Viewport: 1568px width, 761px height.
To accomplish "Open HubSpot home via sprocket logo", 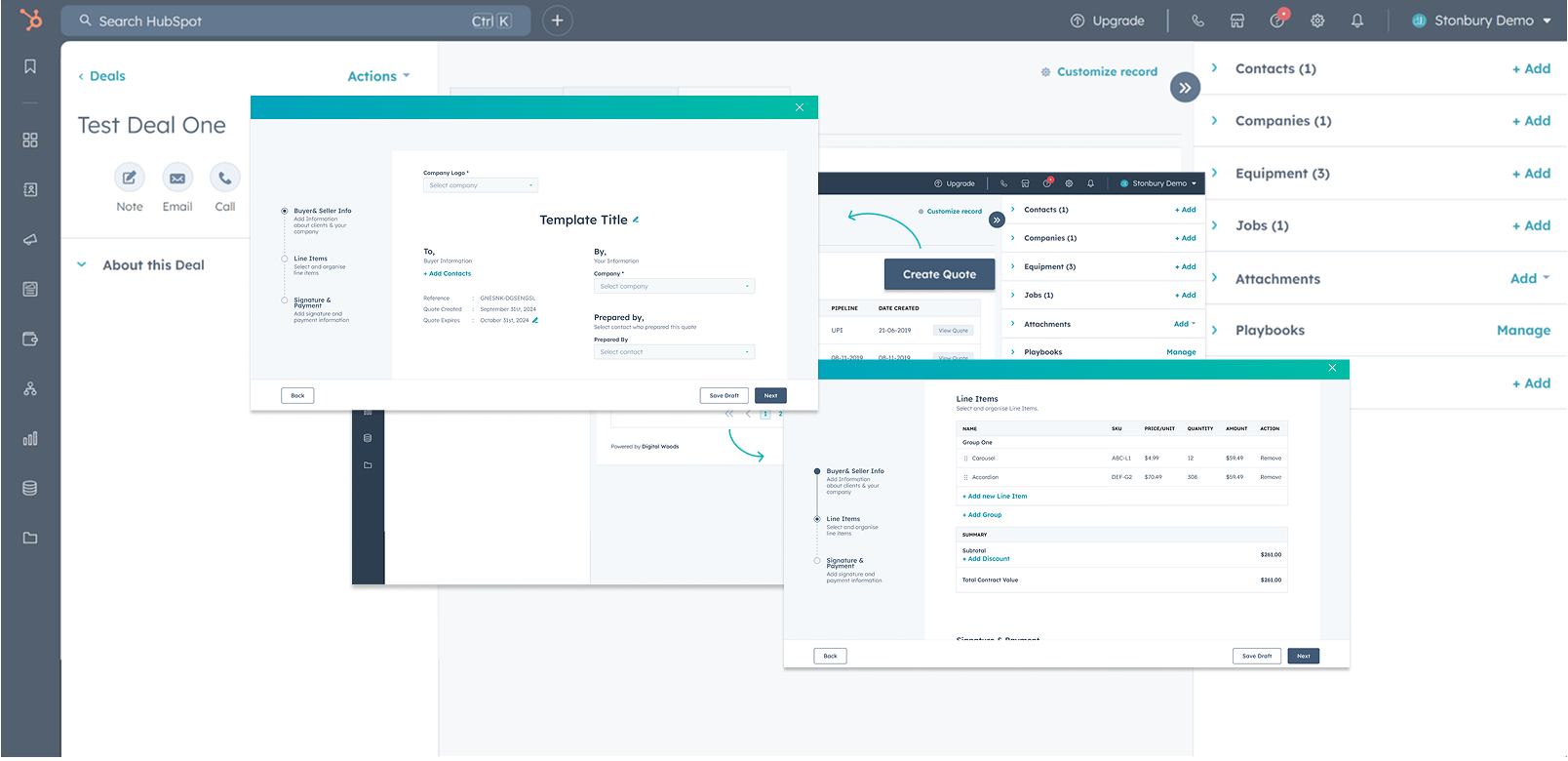I will pos(31,20).
